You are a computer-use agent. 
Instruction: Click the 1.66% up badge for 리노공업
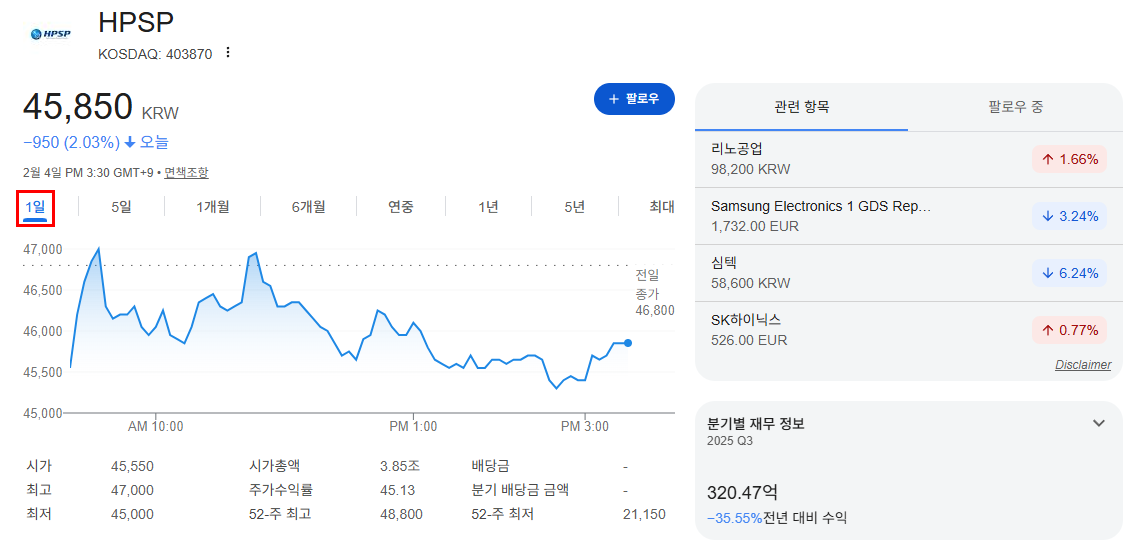point(1069,160)
